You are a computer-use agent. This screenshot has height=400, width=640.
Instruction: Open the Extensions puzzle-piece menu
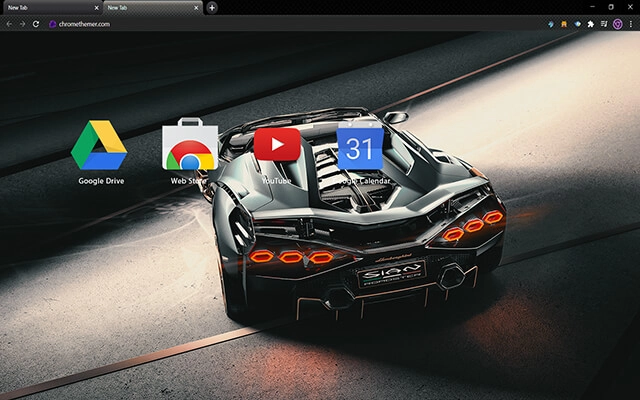(590, 24)
